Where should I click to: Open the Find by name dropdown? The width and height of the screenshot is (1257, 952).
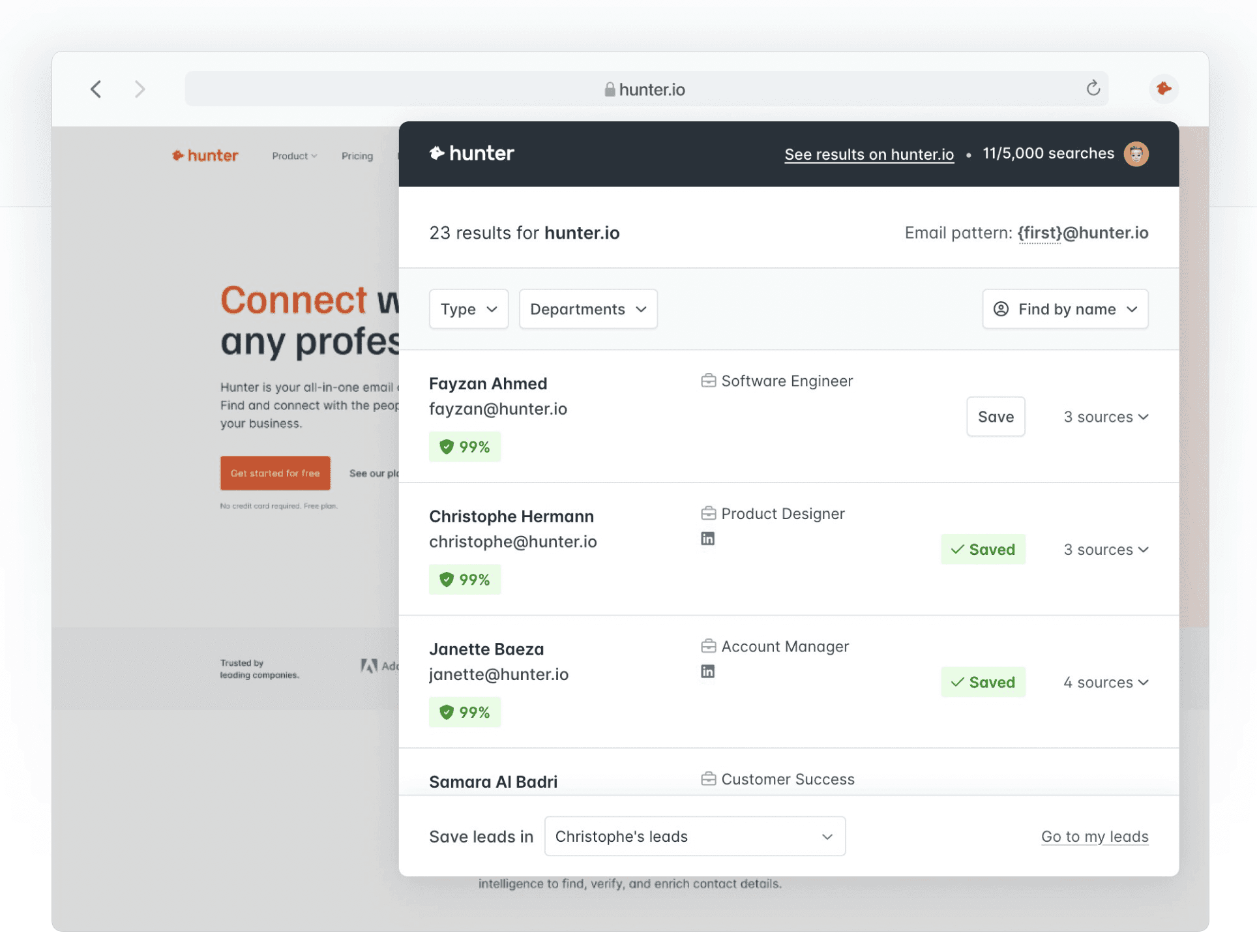[1065, 309]
